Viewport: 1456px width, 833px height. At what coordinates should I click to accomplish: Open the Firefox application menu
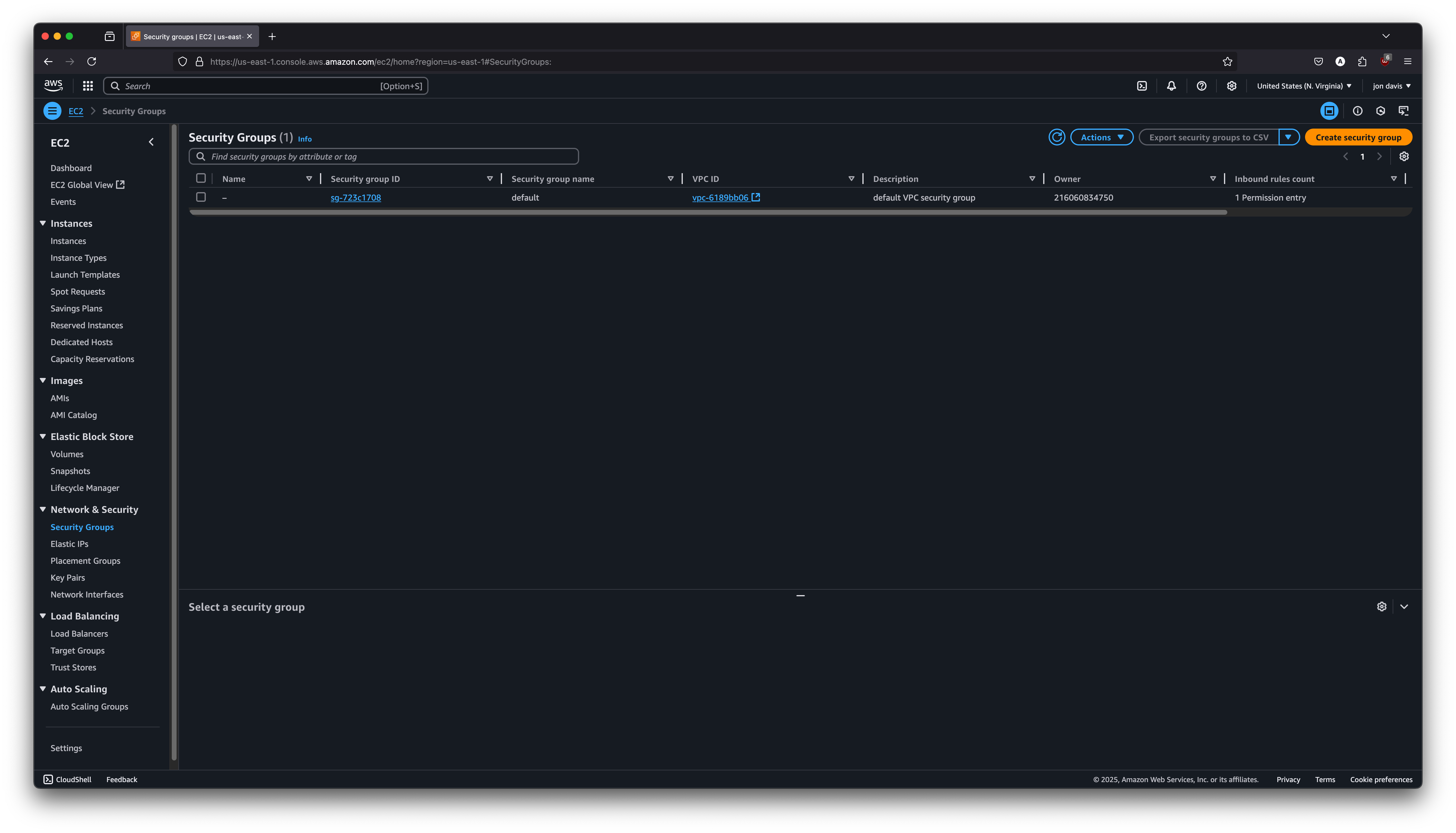coord(1407,61)
